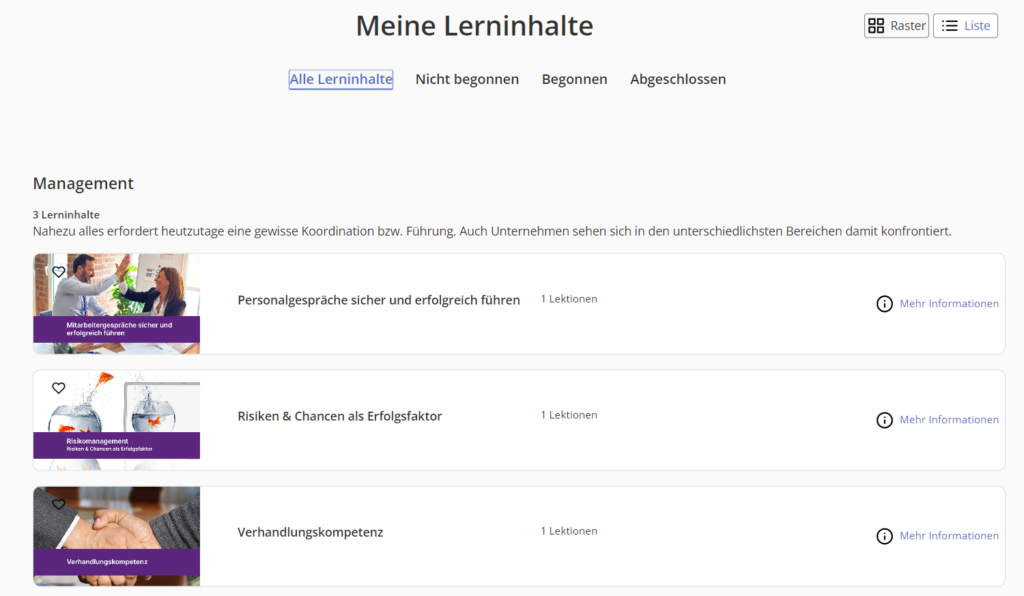Click info icon for Personalgespräche course
Screen dimensions: 1024x596
(884, 304)
